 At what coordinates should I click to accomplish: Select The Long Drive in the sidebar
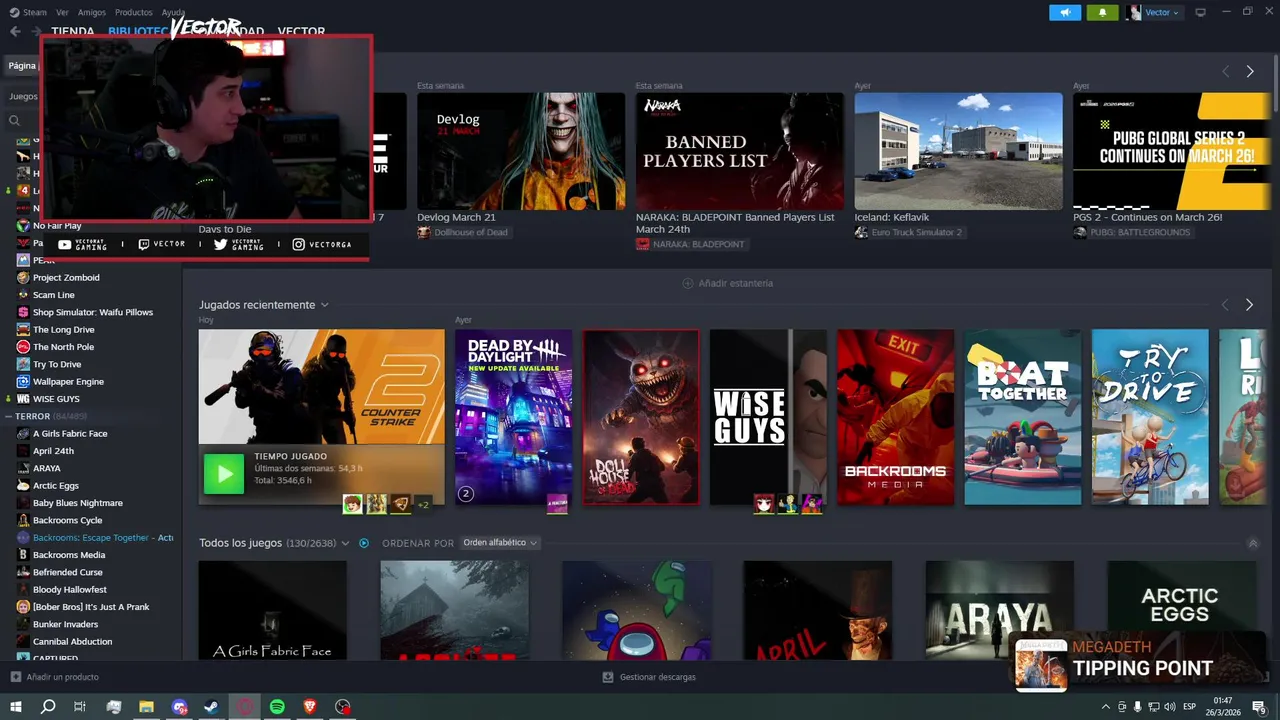(63, 330)
